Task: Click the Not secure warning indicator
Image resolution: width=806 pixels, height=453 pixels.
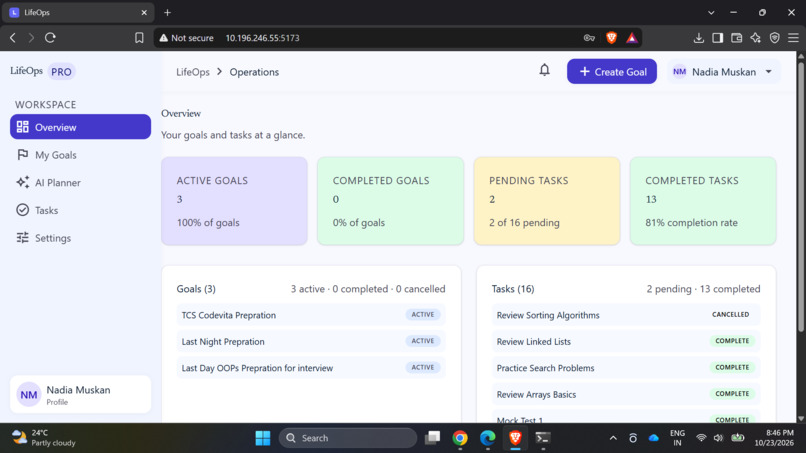Action: [x=186, y=38]
